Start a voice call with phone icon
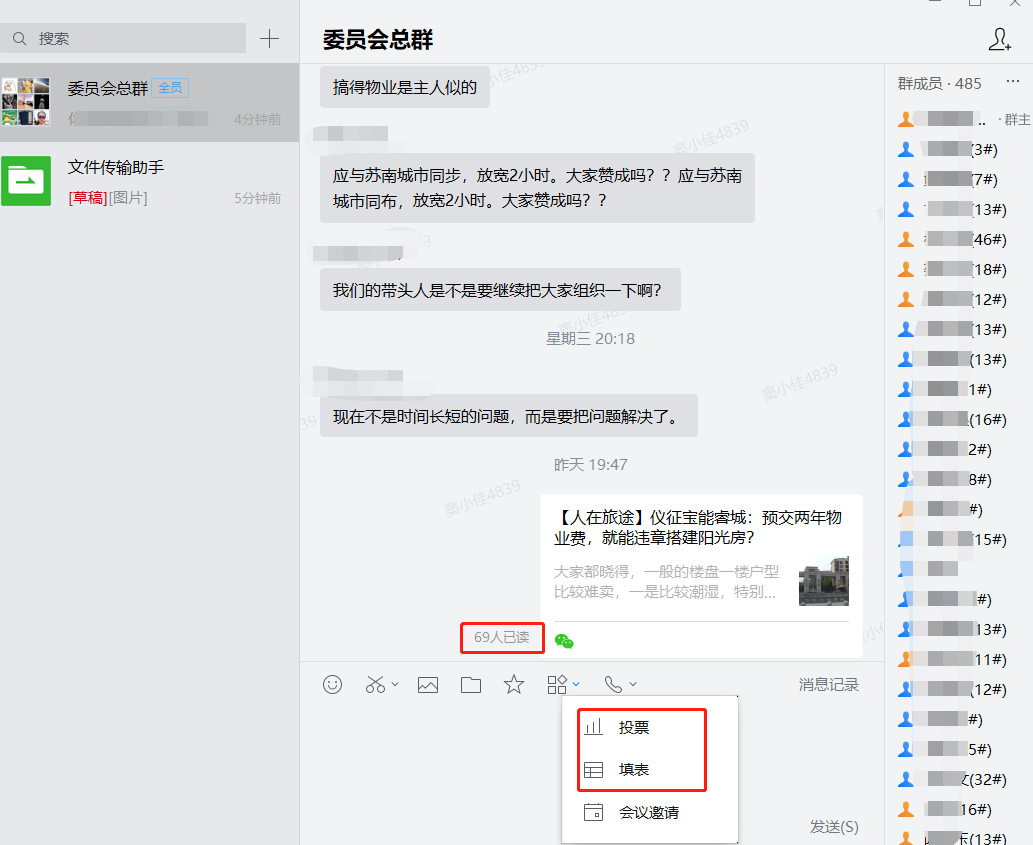 coord(613,684)
